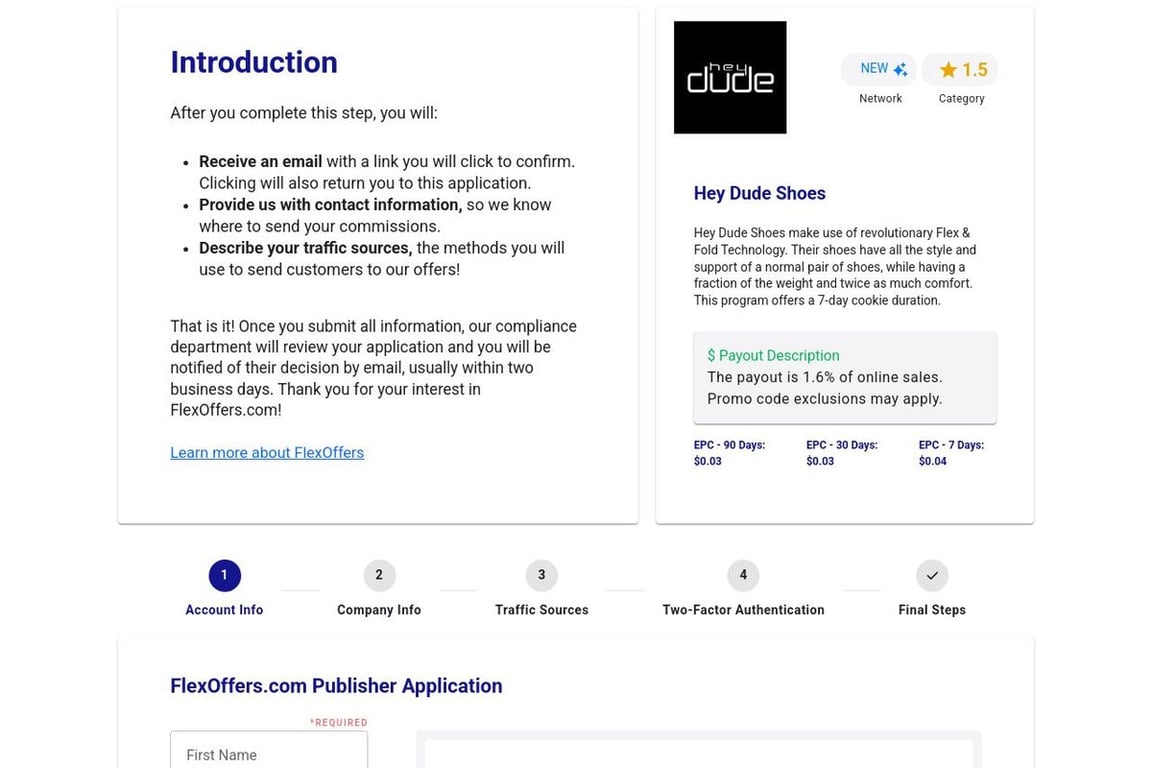The height and width of the screenshot is (768, 1152).
Task: Click the EPC - 90 Days value
Action: (708, 462)
